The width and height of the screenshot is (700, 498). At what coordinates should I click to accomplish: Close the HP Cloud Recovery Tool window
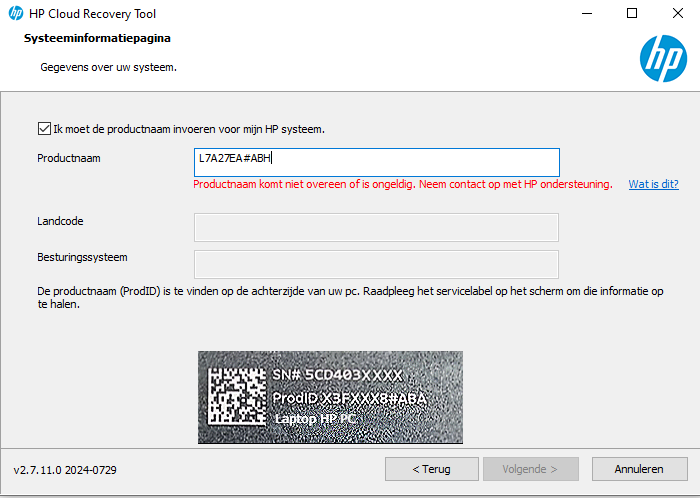coord(678,13)
